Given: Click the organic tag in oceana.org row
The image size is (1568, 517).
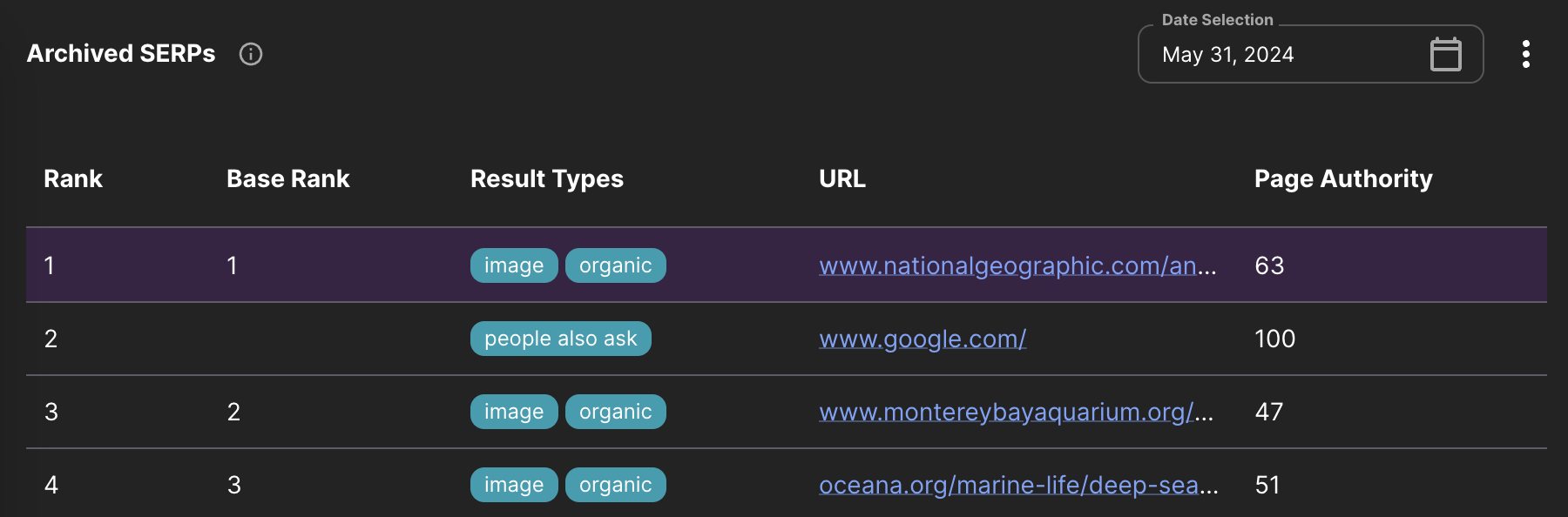Looking at the screenshot, I should pyautogui.click(x=615, y=485).
